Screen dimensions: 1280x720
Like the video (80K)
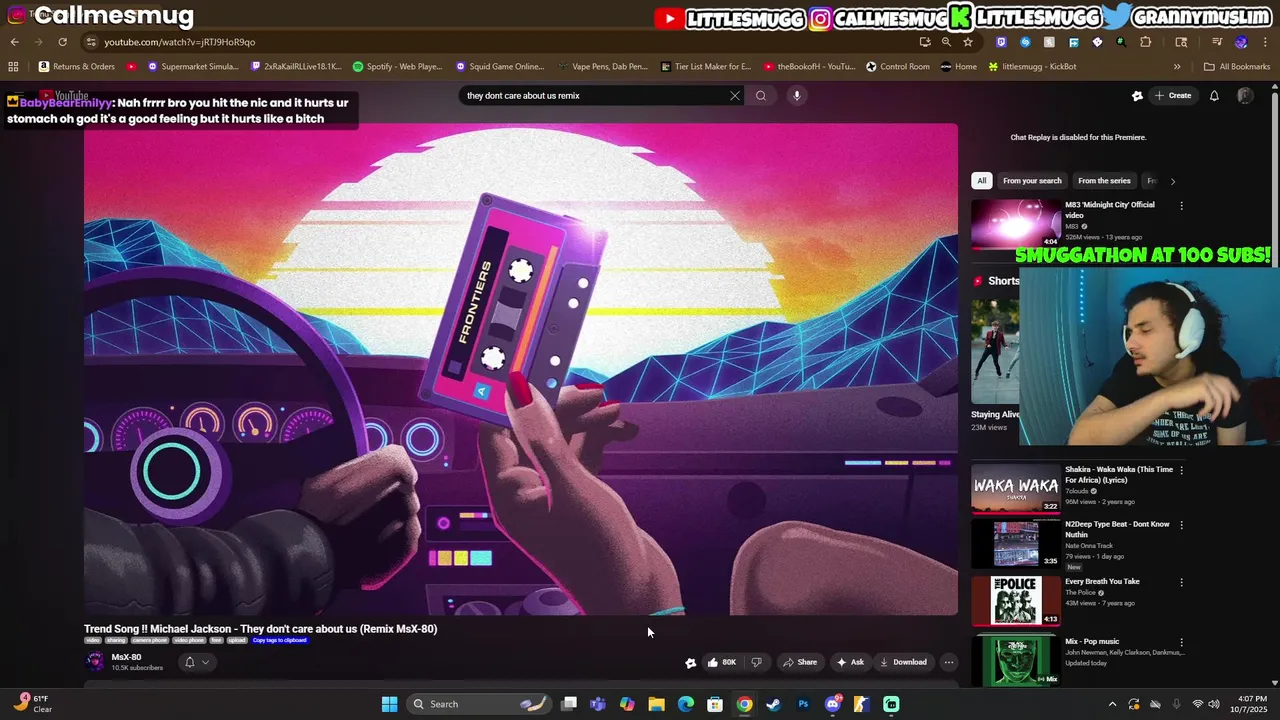[x=721, y=662]
